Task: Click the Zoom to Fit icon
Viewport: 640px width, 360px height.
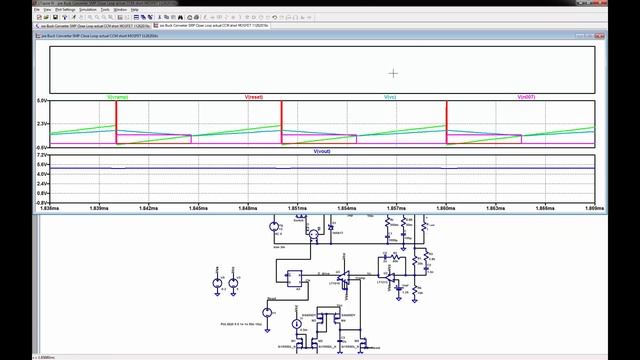Action: [111, 17]
